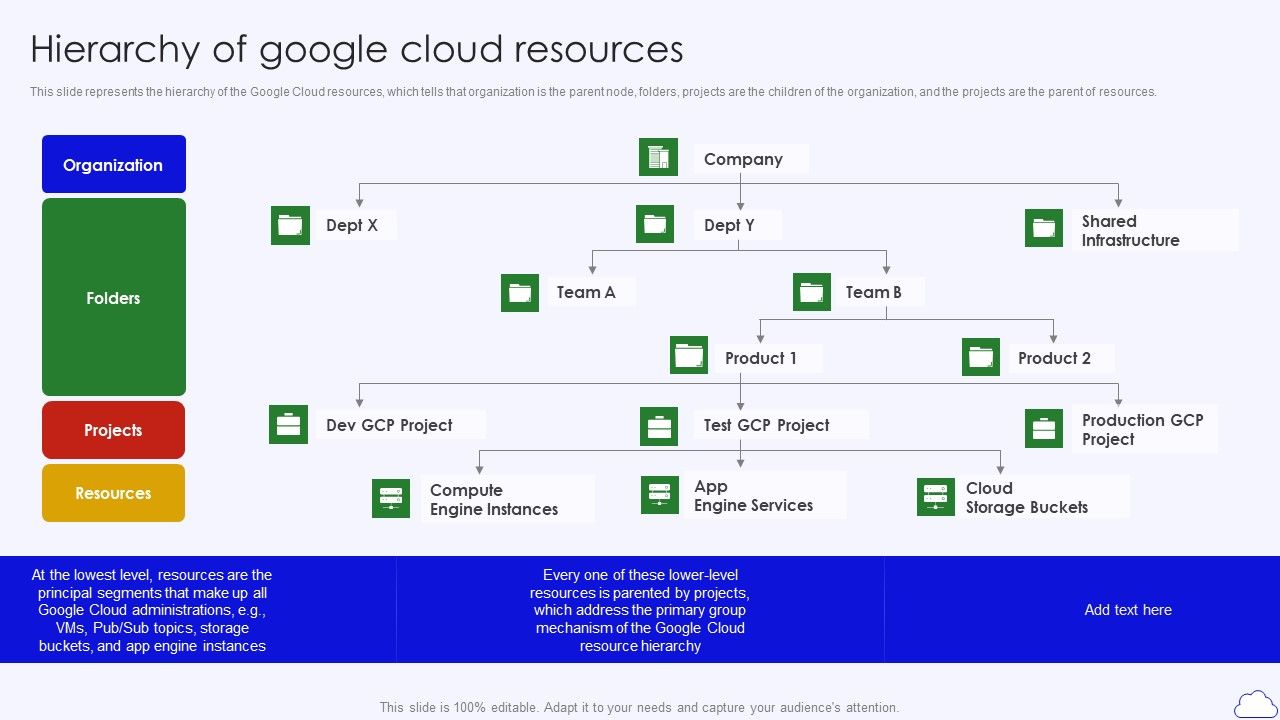1280x720 pixels.
Task: Click the Cloud Storage Buckets server icon
Action: pos(935,496)
